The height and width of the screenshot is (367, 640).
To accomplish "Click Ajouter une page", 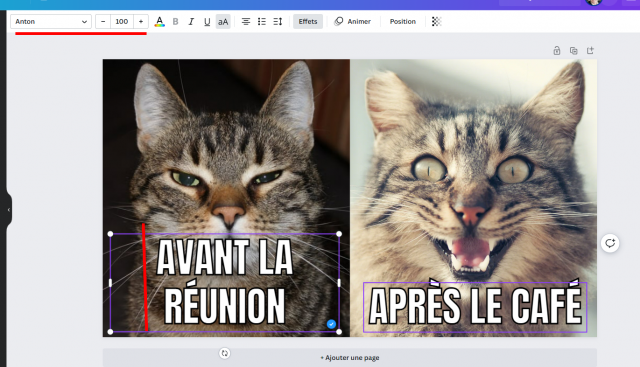I will [x=350, y=358].
